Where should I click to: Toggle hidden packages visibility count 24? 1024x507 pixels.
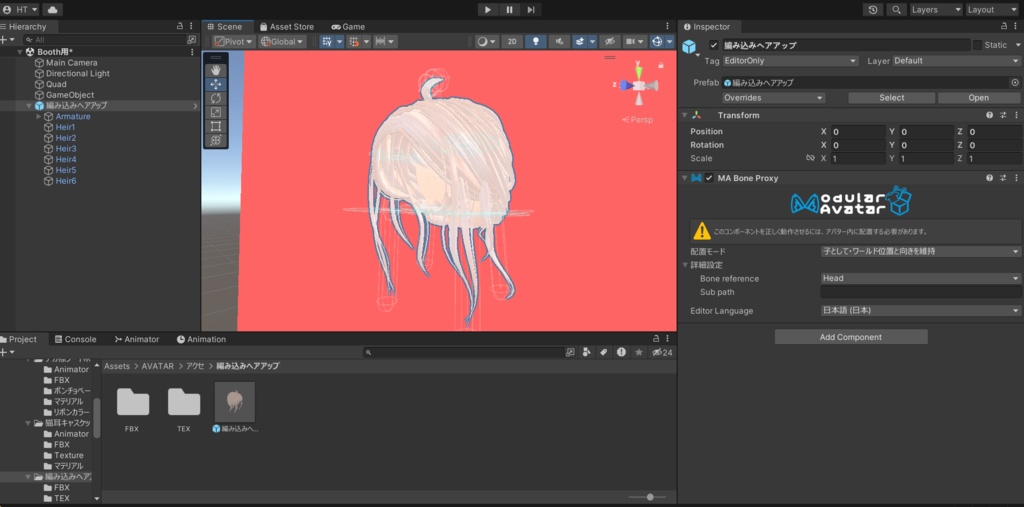(x=662, y=352)
